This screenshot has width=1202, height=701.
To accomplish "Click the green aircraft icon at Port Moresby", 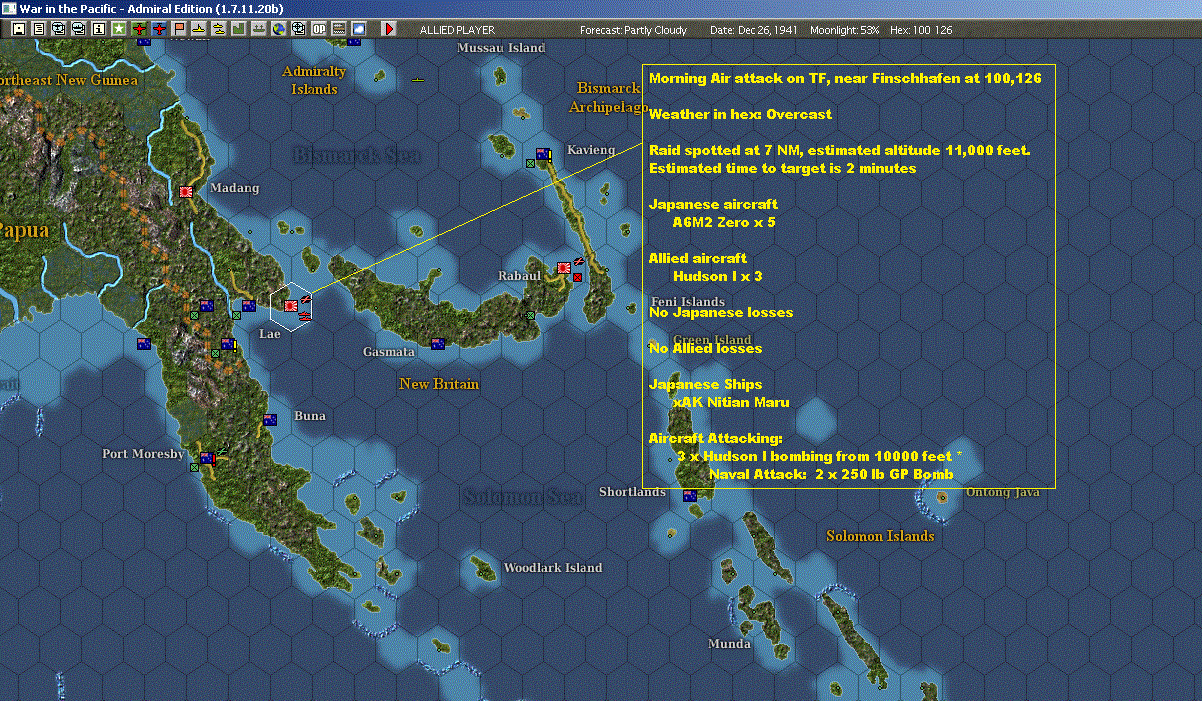I will [x=222, y=452].
